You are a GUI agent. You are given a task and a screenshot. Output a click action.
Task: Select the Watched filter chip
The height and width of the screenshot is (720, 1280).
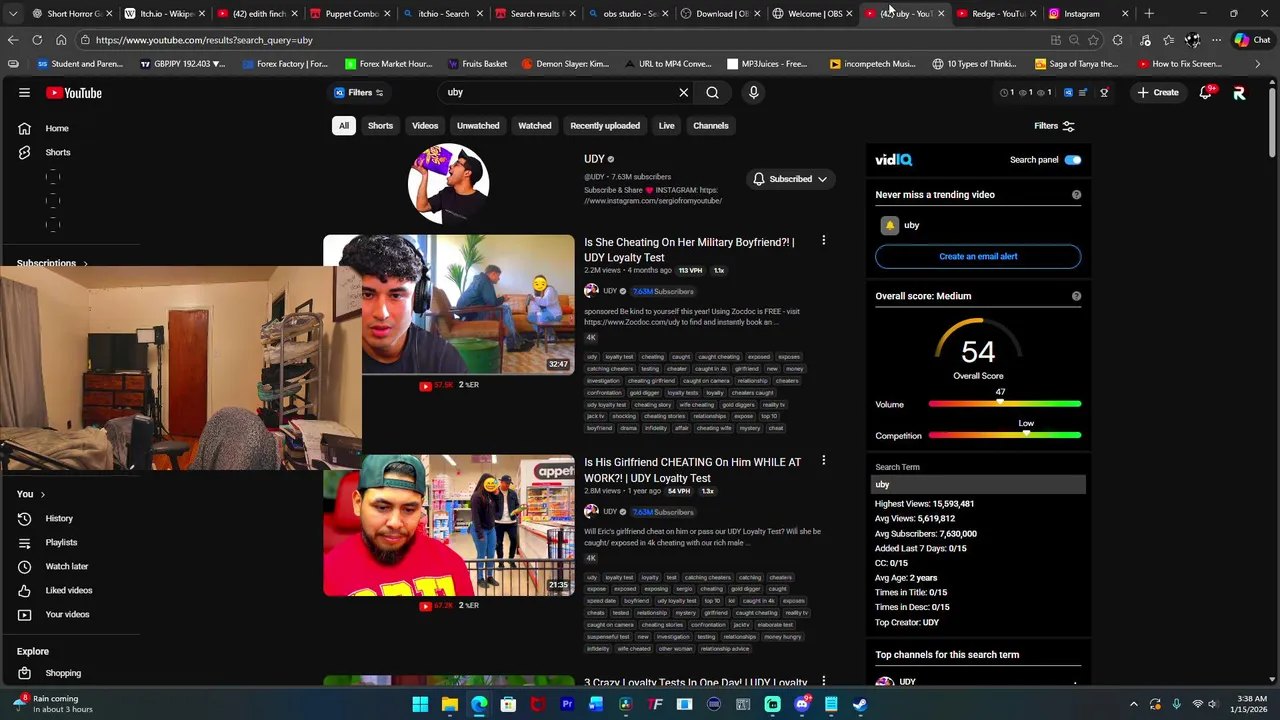coord(534,126)
